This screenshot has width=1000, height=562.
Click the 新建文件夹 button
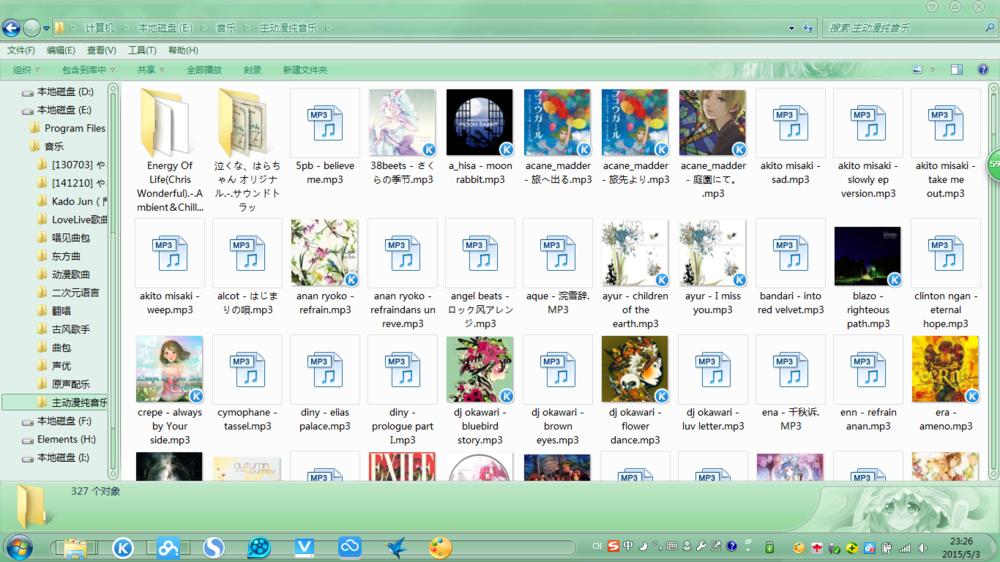[305, 70]
